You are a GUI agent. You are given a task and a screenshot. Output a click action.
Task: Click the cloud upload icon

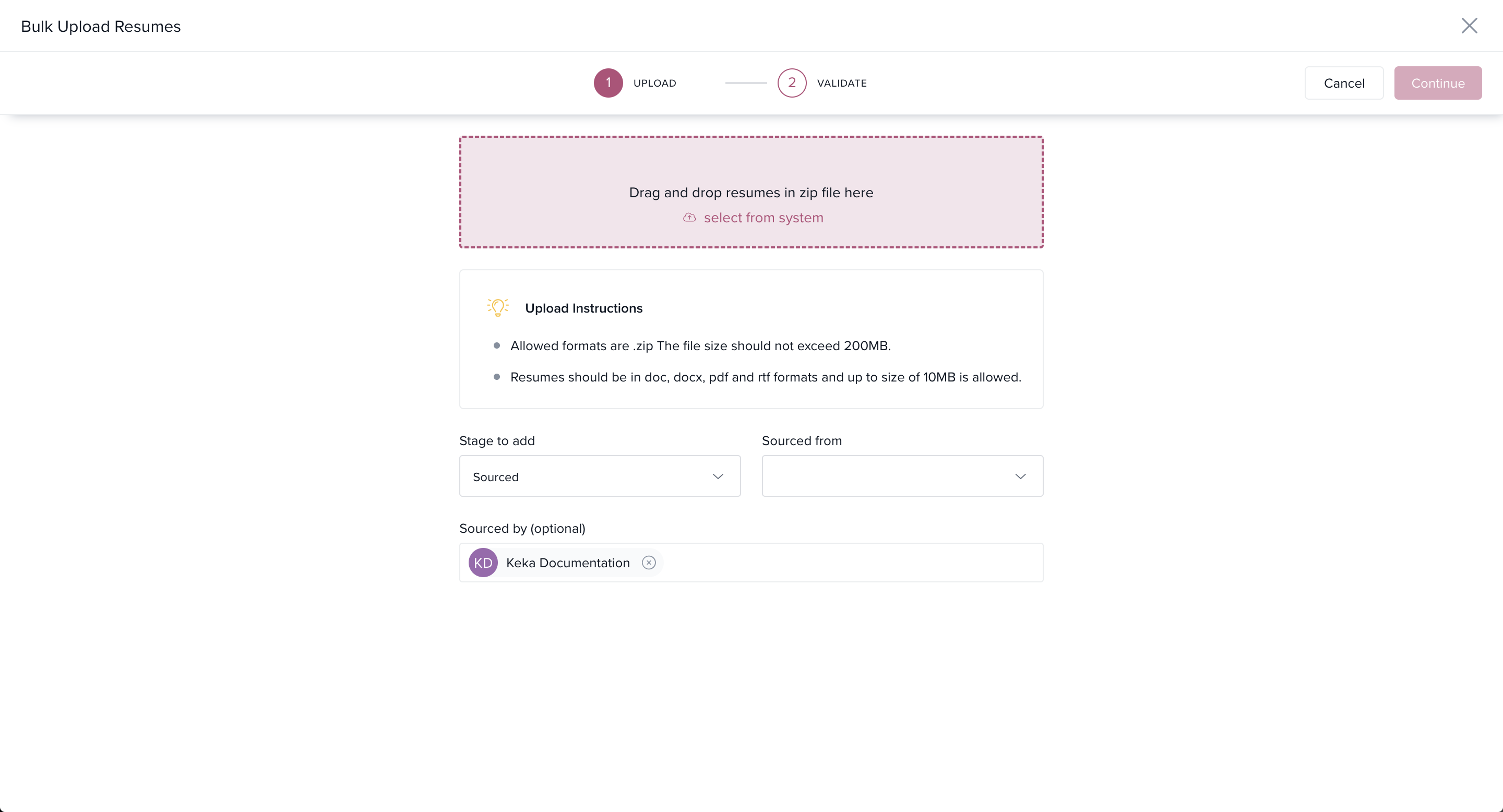click(689, 218)
